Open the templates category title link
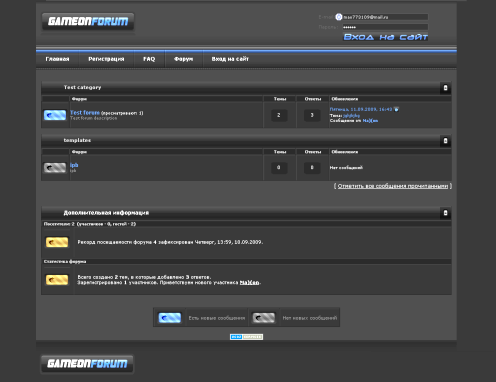 pos(77,140)
